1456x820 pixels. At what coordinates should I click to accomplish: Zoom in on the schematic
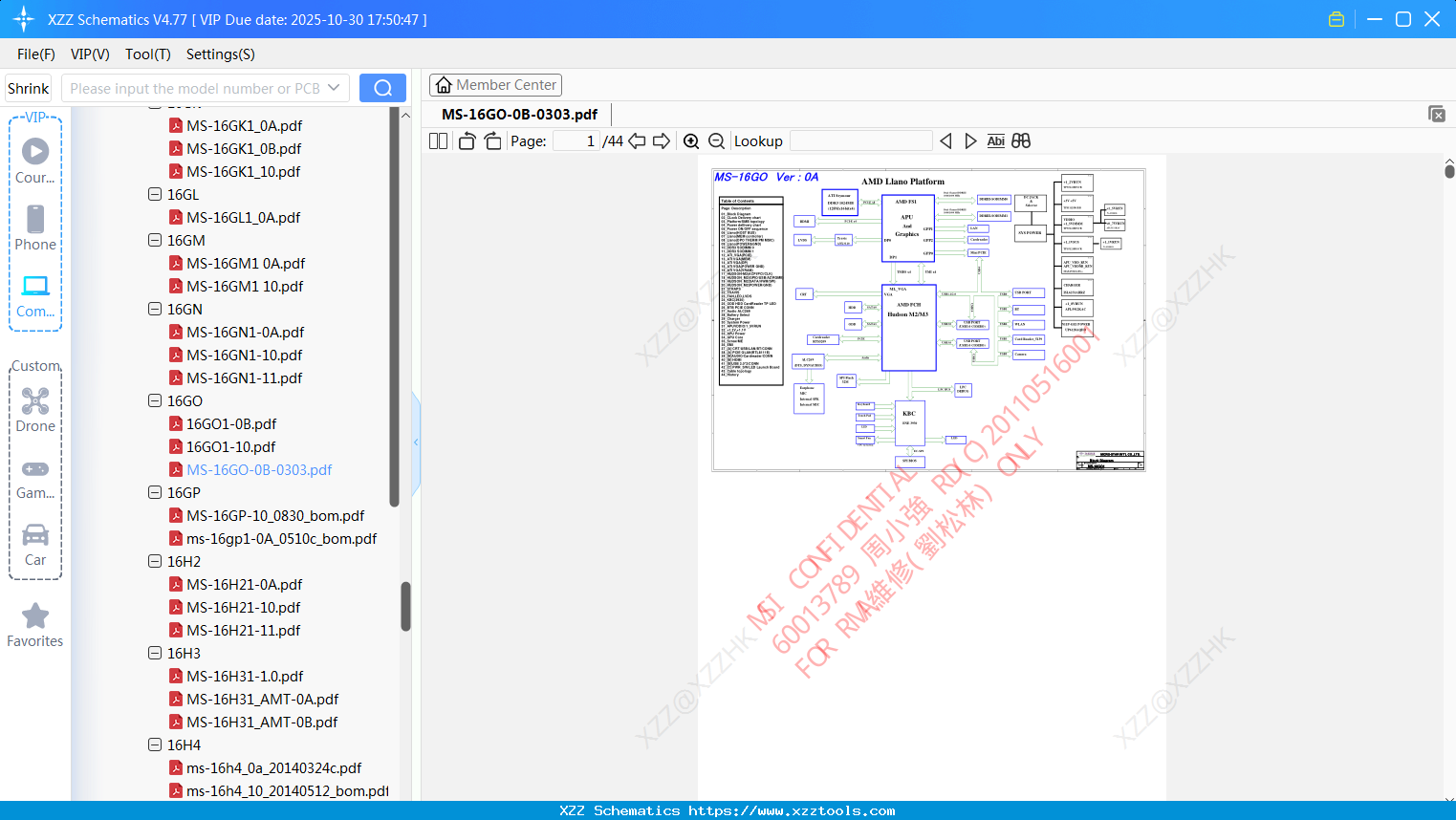pyautogui.click(x=691, y=141)
